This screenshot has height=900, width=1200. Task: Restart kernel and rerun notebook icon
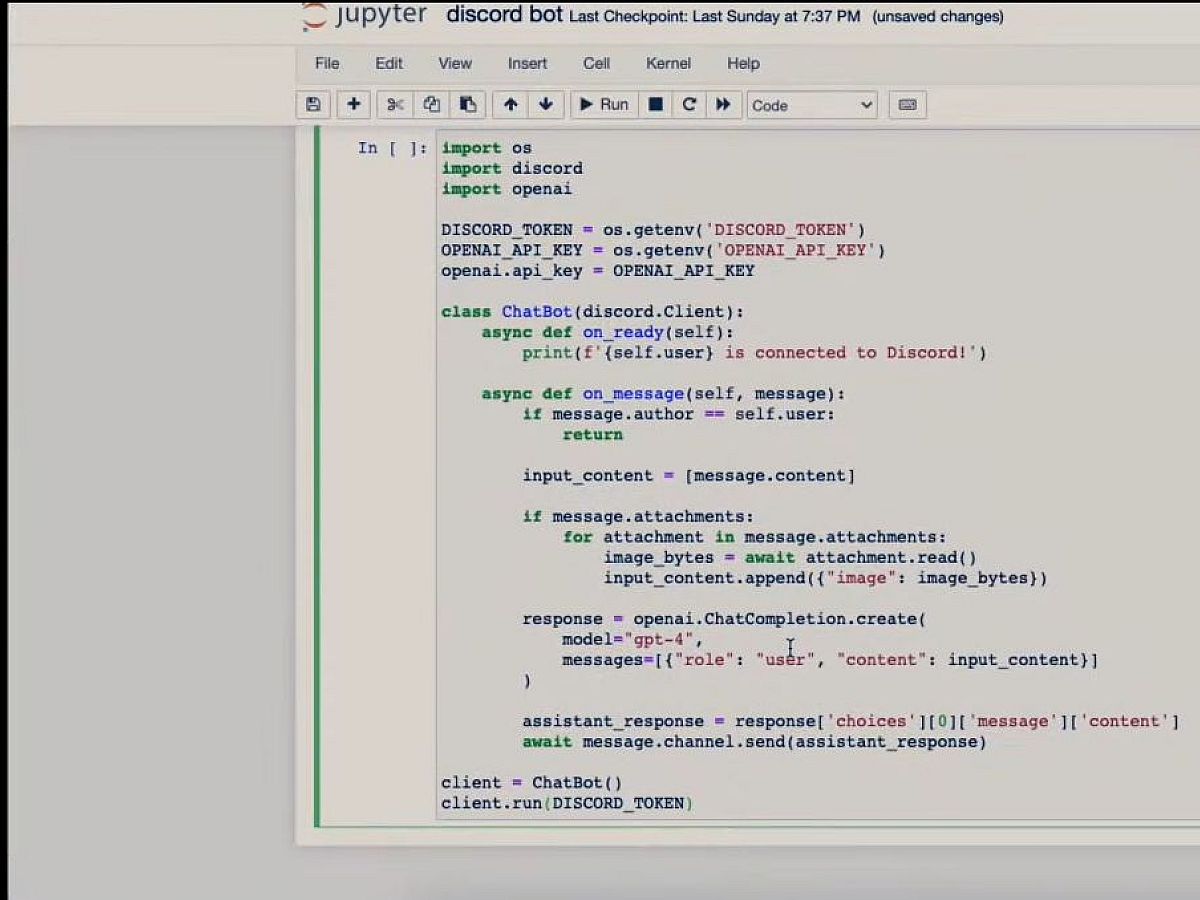[723, 105]
